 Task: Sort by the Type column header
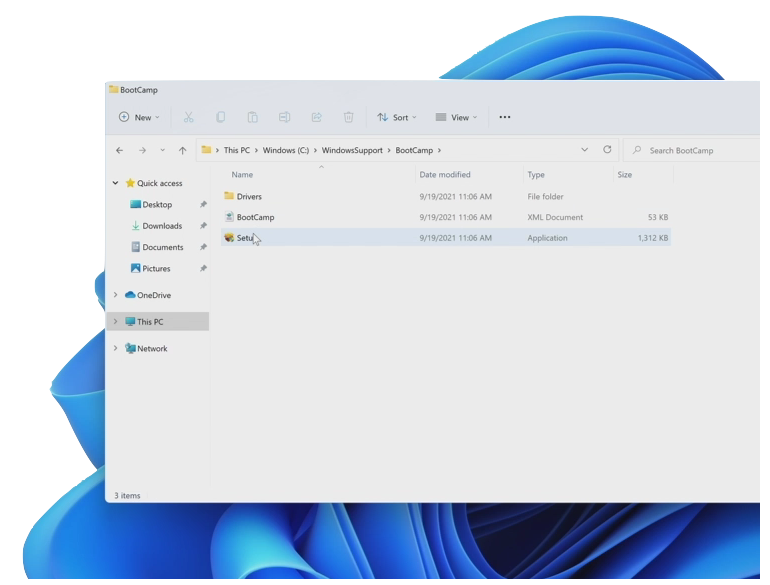[x=536, y=174]
